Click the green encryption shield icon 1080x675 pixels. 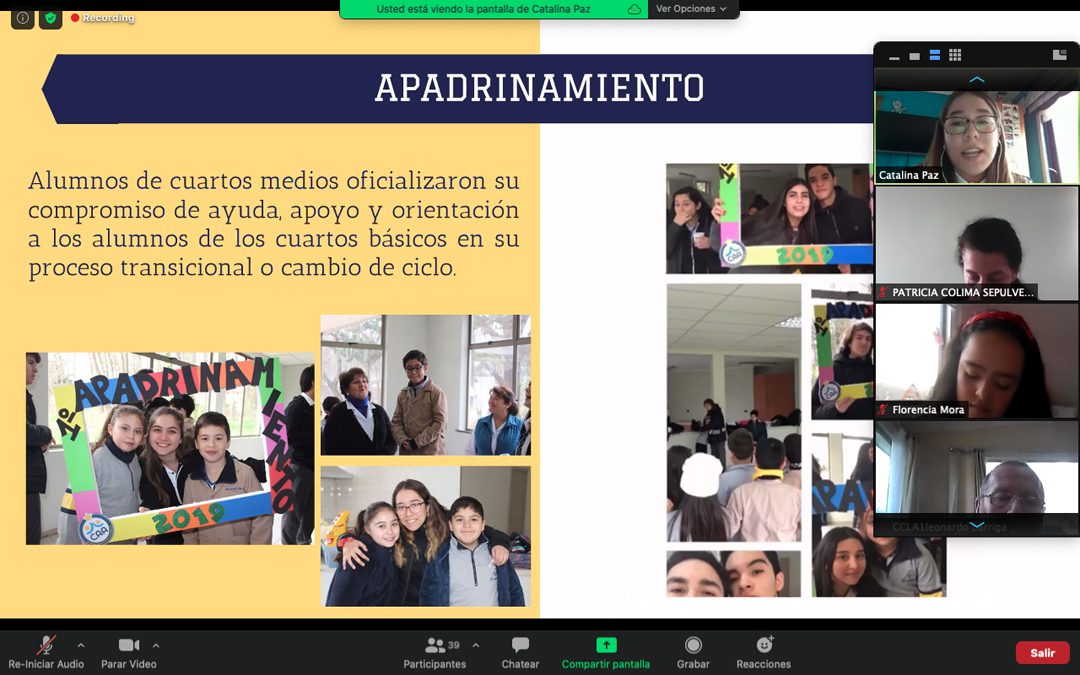[x=50, y=18]
